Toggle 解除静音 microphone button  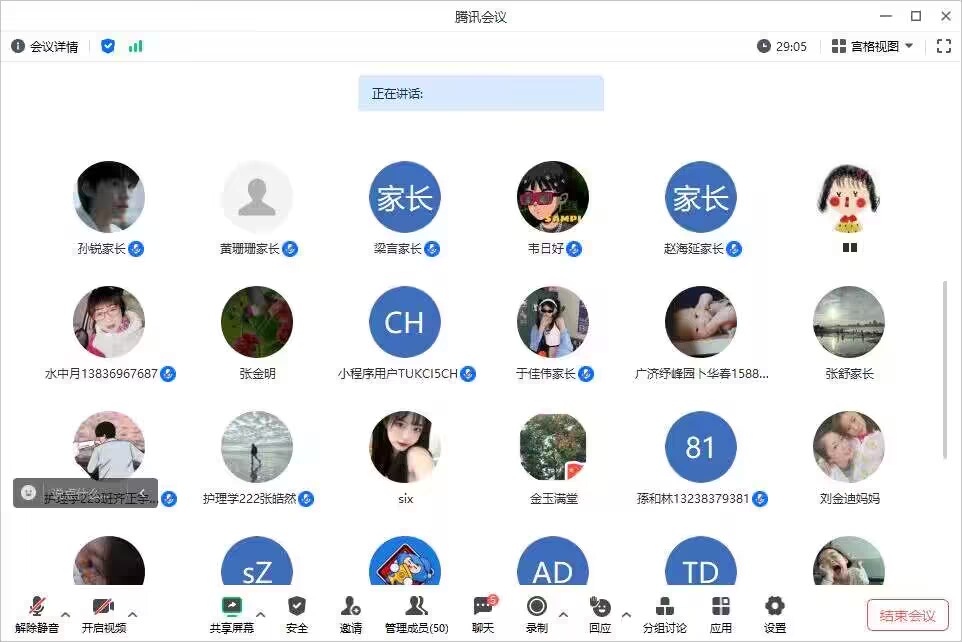37,614
